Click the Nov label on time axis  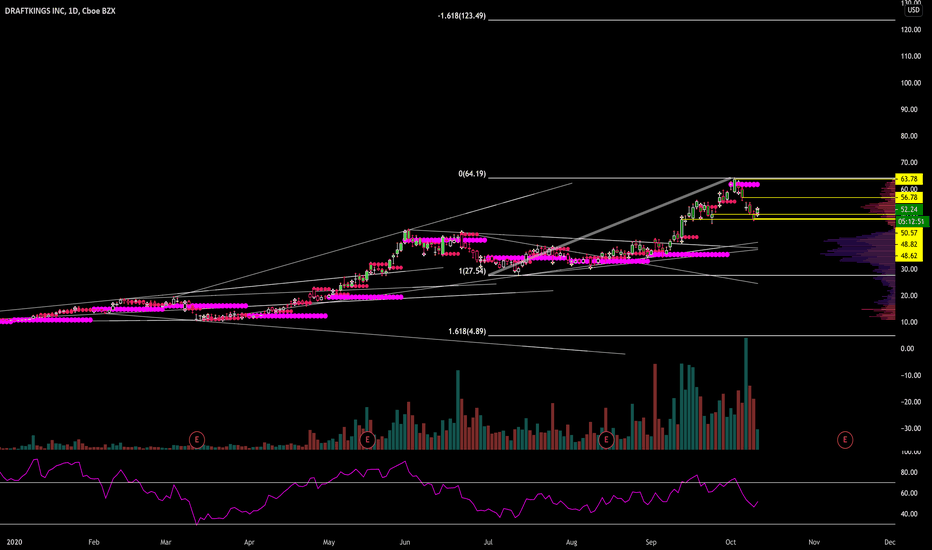click(814, 542)
